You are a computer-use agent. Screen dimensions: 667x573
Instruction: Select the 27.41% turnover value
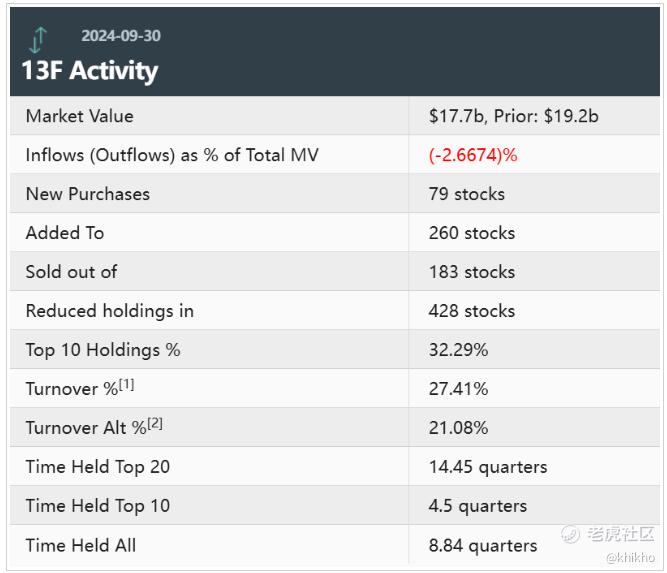click(x=458, y=389)
